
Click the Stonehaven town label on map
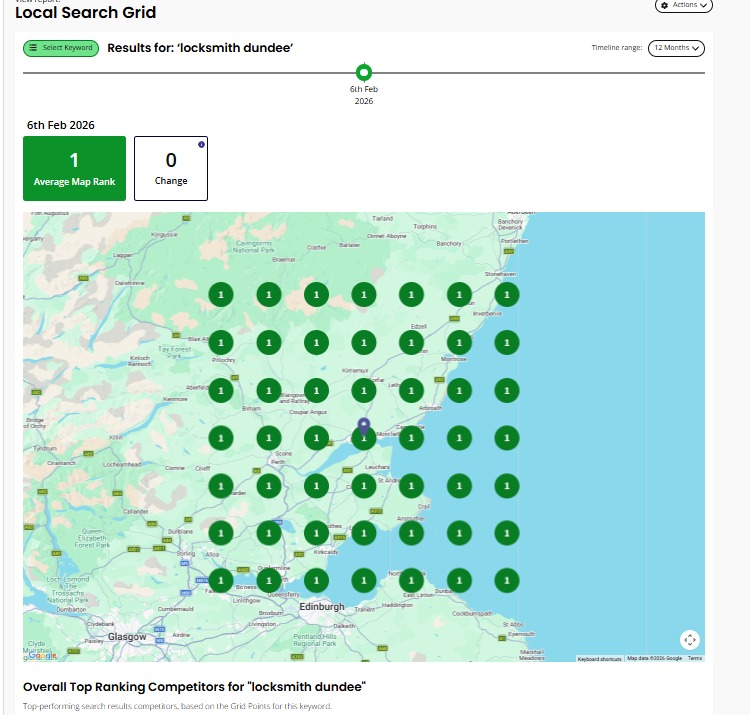pos(500,274)
